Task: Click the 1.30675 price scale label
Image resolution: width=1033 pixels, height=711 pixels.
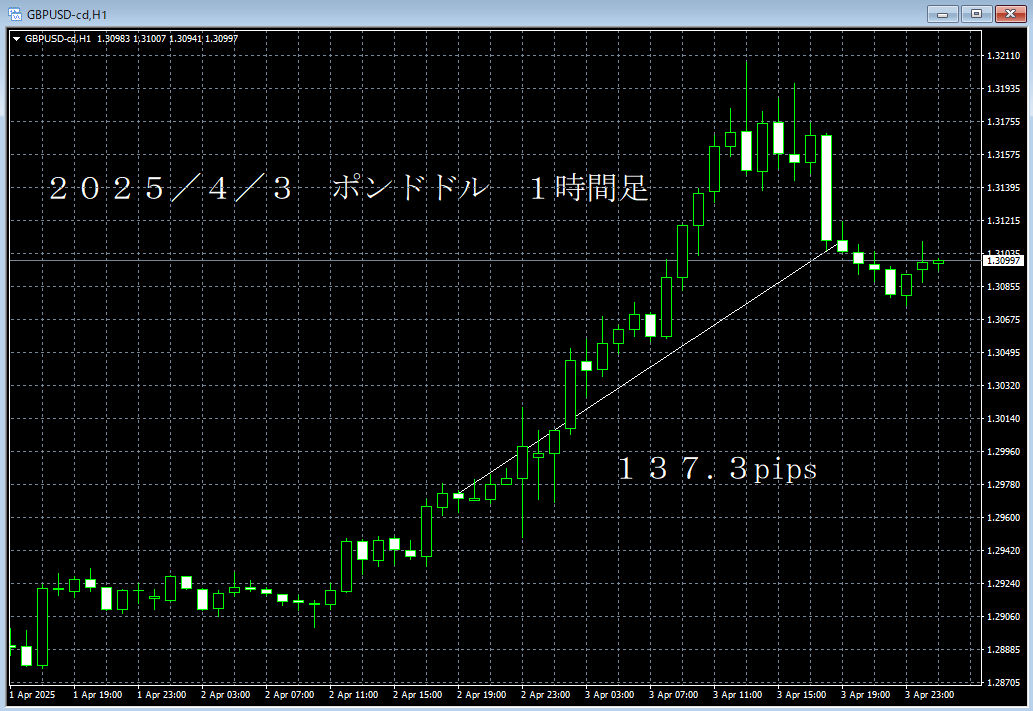Action: click(1003, 320)
